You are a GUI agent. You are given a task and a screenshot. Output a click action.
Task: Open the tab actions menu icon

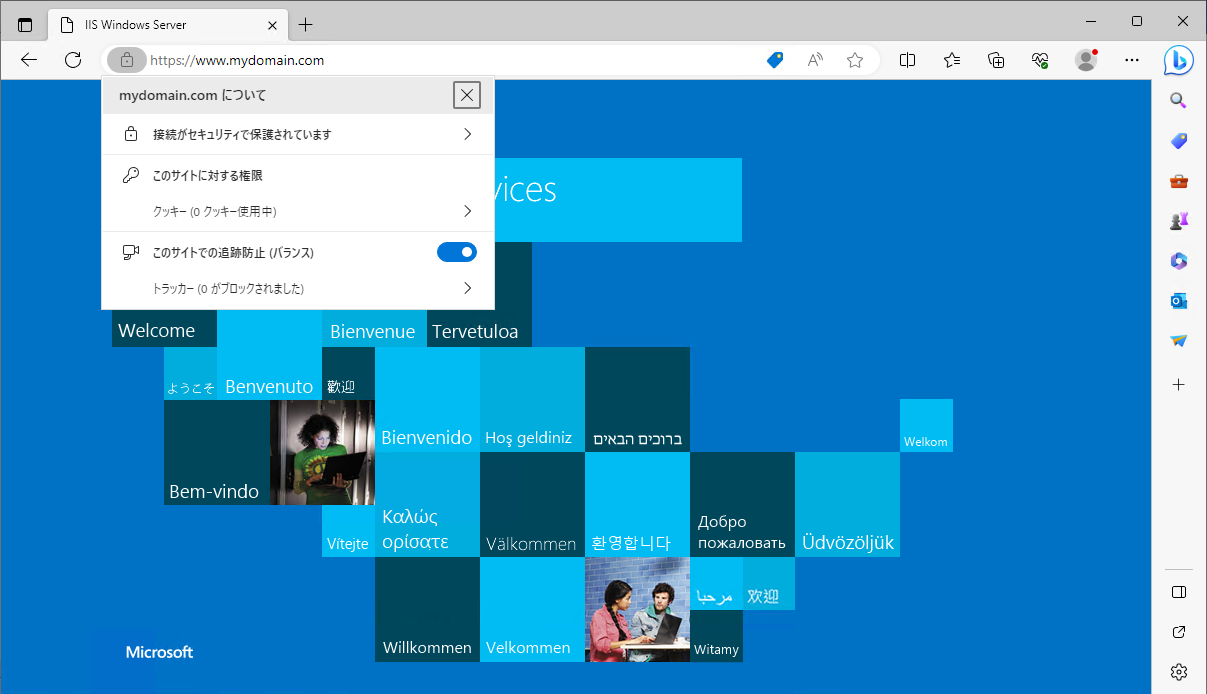click(x=25, y=24)
